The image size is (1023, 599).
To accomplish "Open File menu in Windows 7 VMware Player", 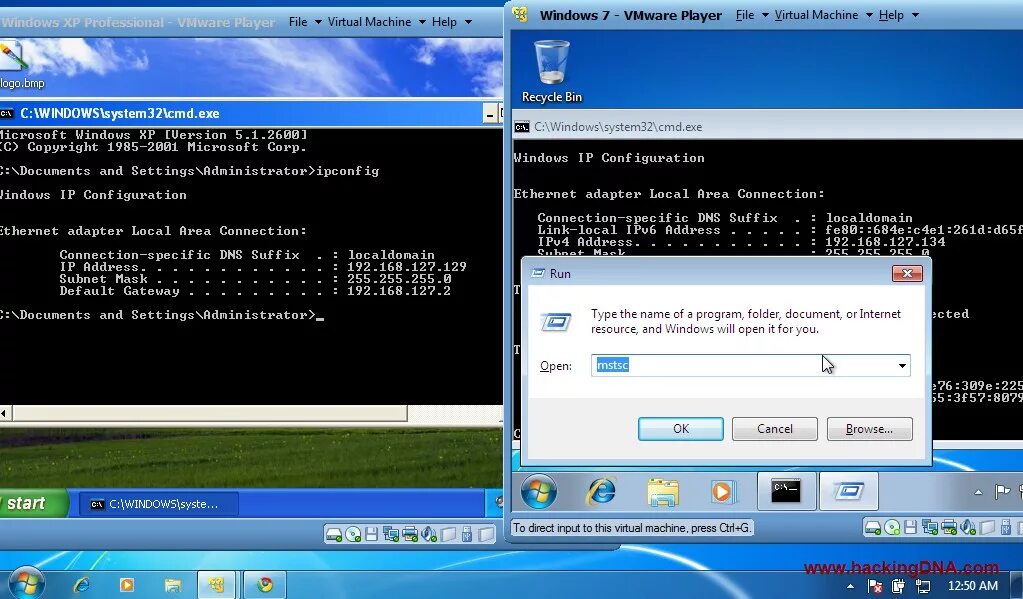I will (x=745, y=15).
